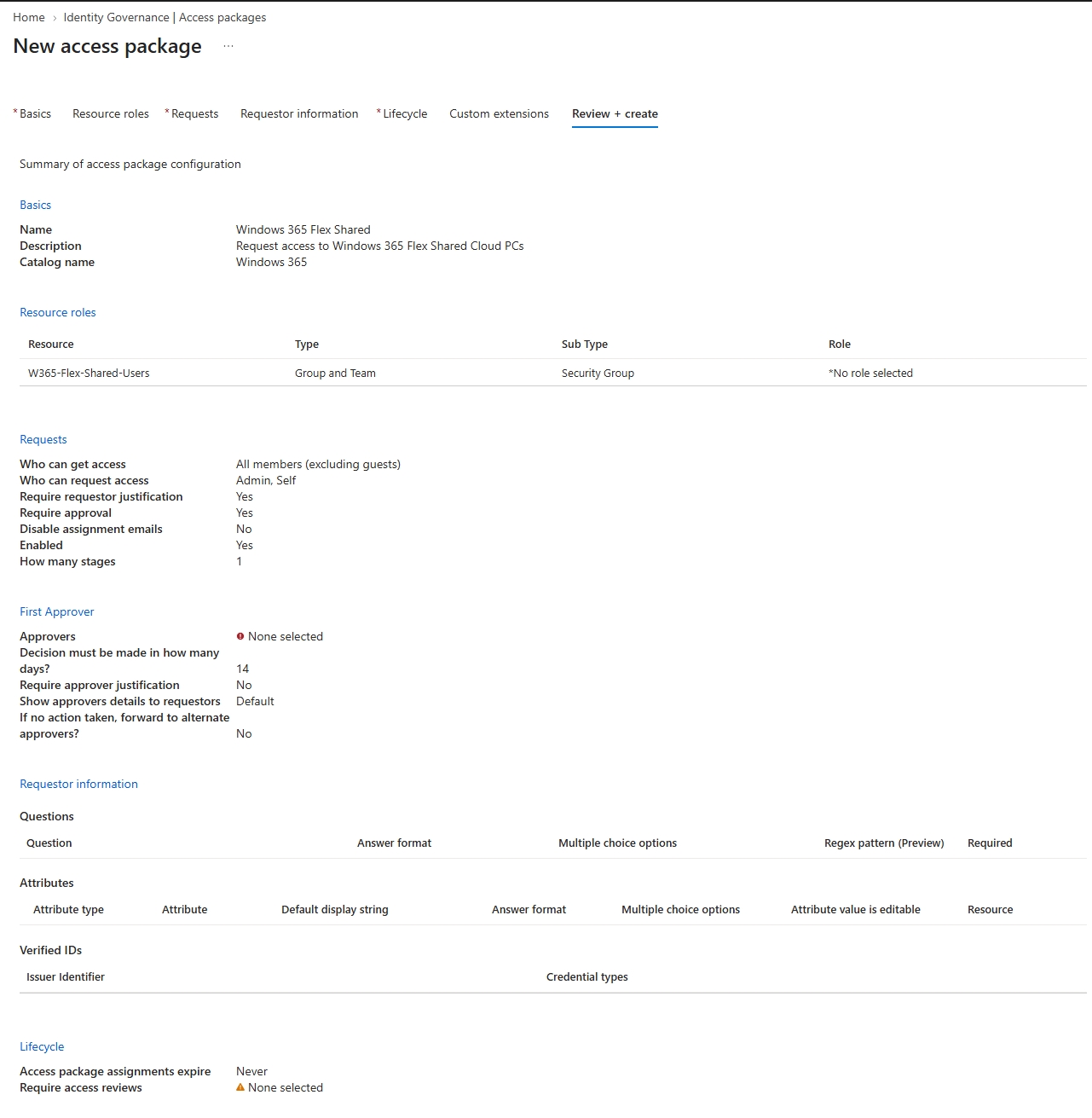Click the Attribute type column header
The height and width of the screenshot is (1118, 1092).
(x=68, y=909)
